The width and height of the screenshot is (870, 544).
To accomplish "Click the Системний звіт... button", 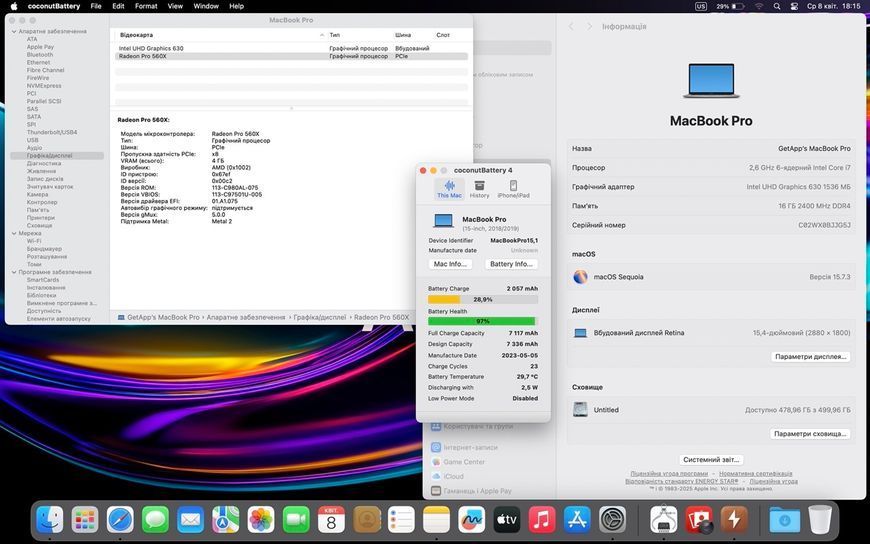I will [x=711, y=460].
